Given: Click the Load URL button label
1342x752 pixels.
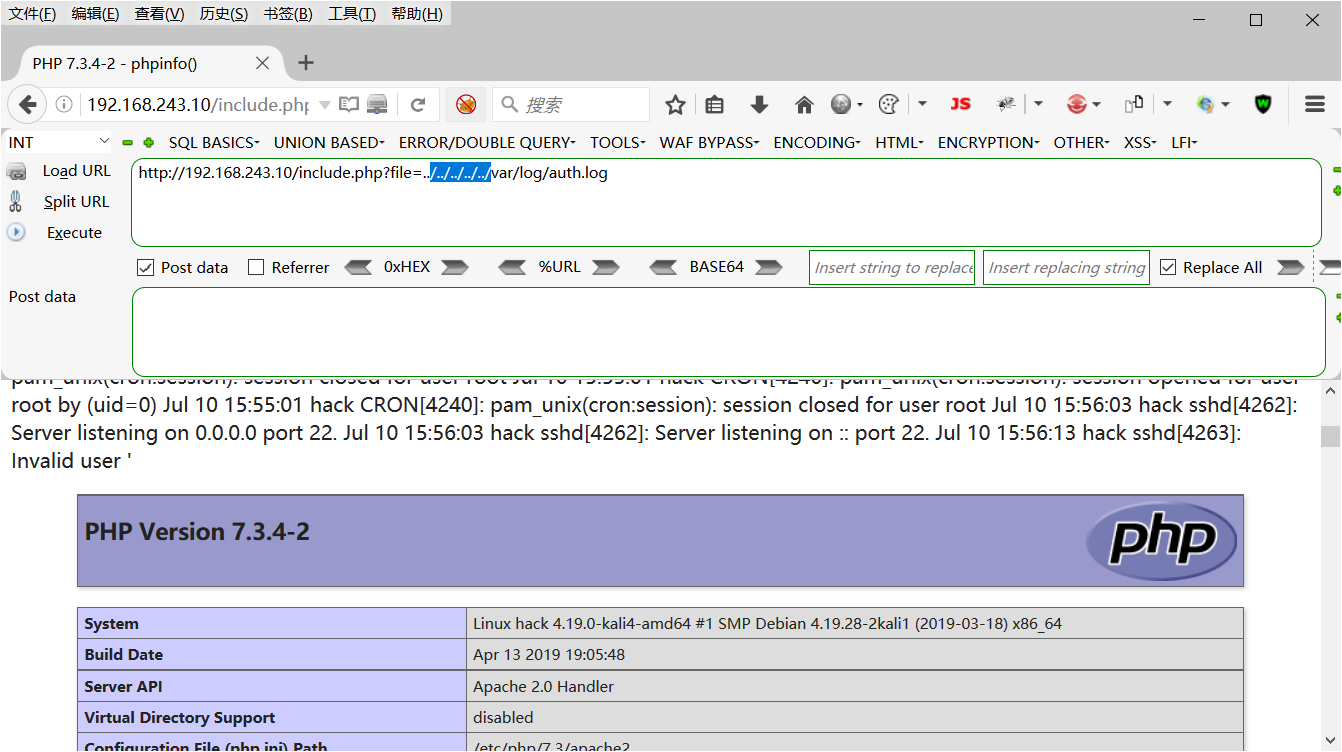Looking at the screenshot, I should (x=77, y=171).
